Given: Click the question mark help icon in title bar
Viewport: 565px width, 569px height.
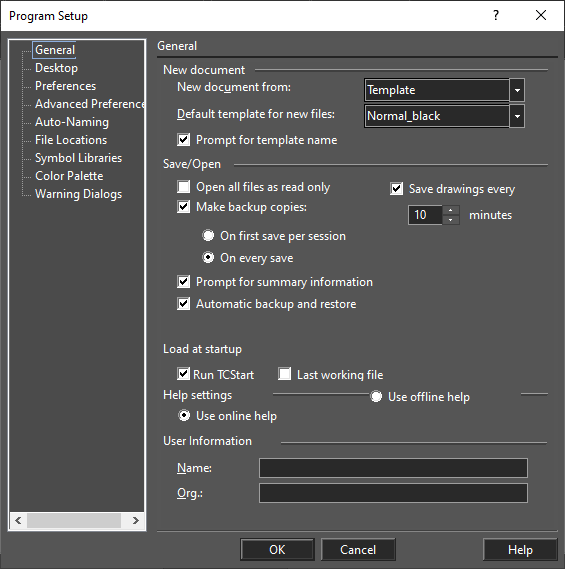Looking at the screenshot, I should pos(496,16).
